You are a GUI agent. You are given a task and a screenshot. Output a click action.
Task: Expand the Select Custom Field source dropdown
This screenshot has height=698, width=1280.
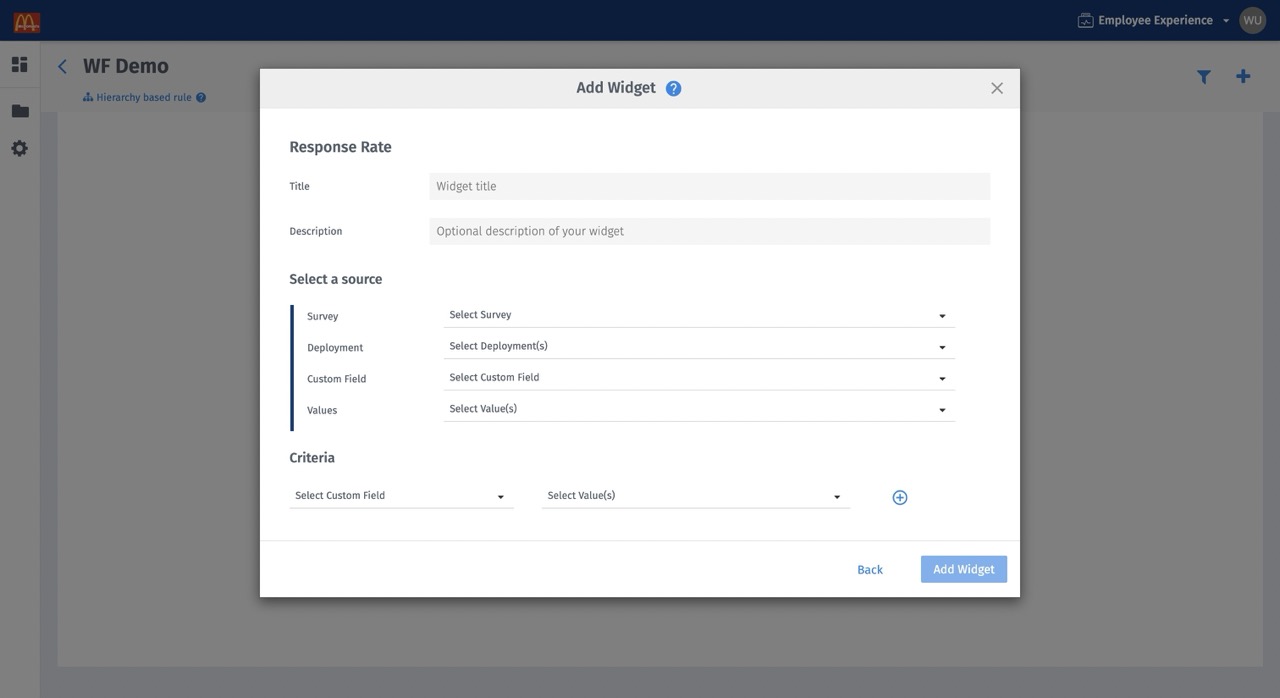click(x=697, y=377)
